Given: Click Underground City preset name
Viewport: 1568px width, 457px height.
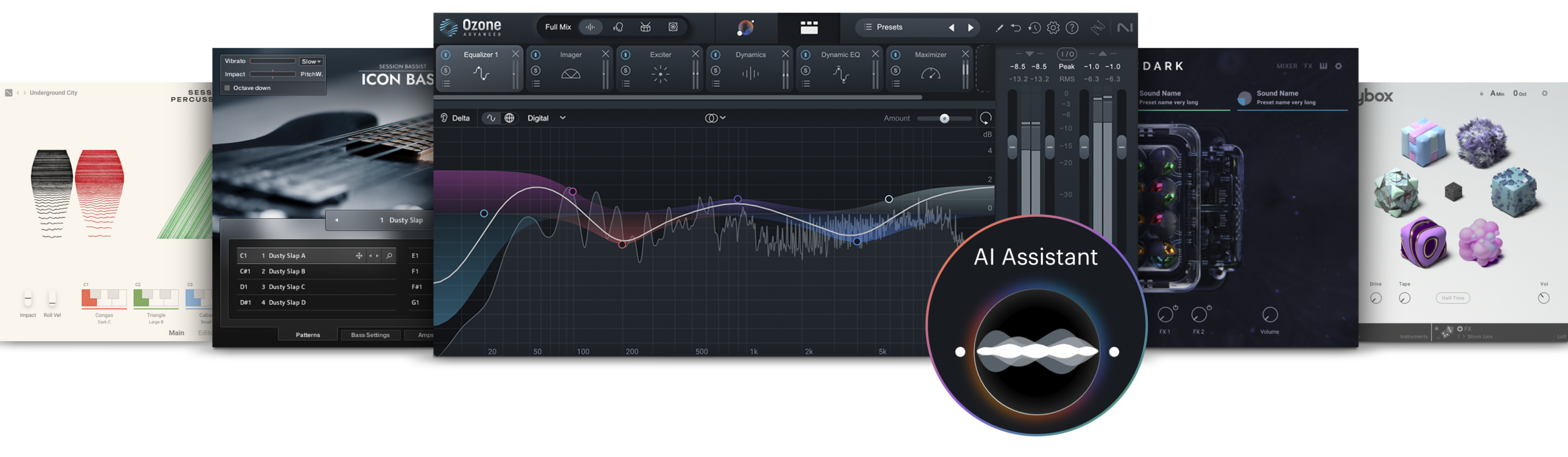Looking at the screenshot, I should tap(53, 93).
